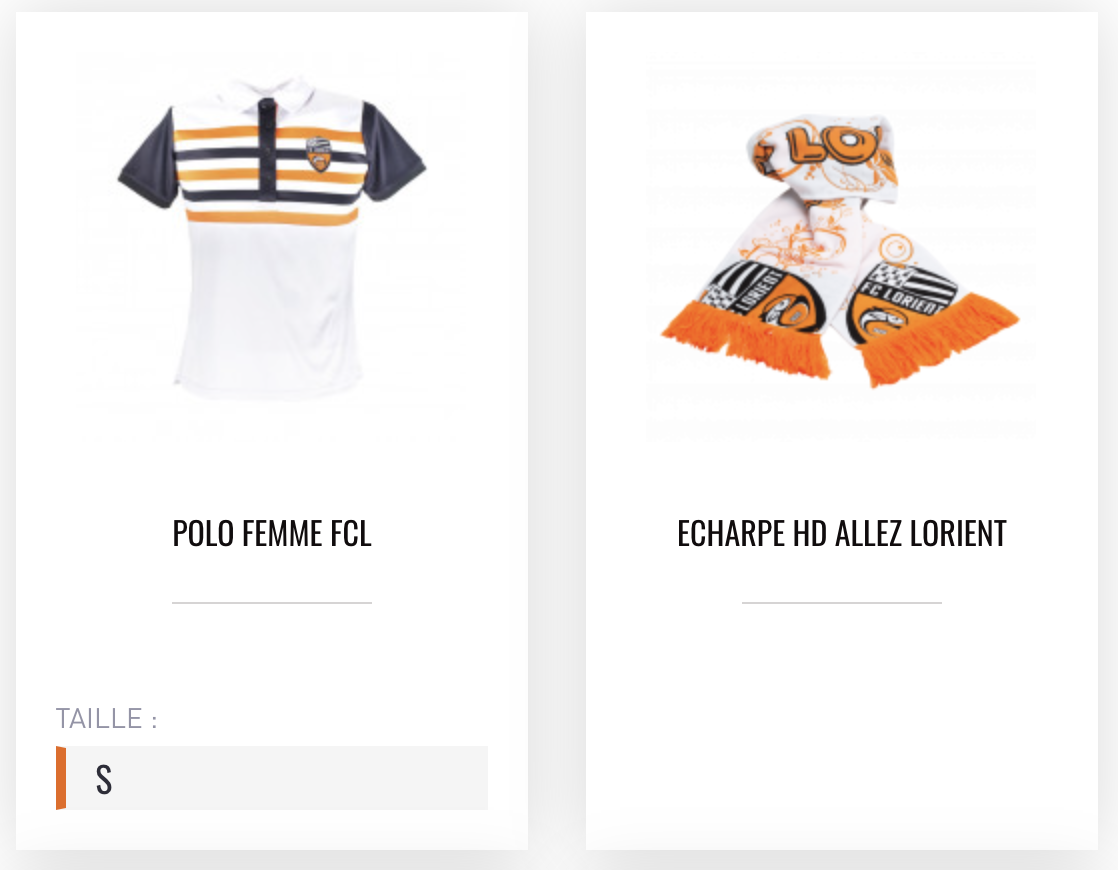Click the POLO FEMME FCL title
The image size is (1118, 870).
[272, 533]
